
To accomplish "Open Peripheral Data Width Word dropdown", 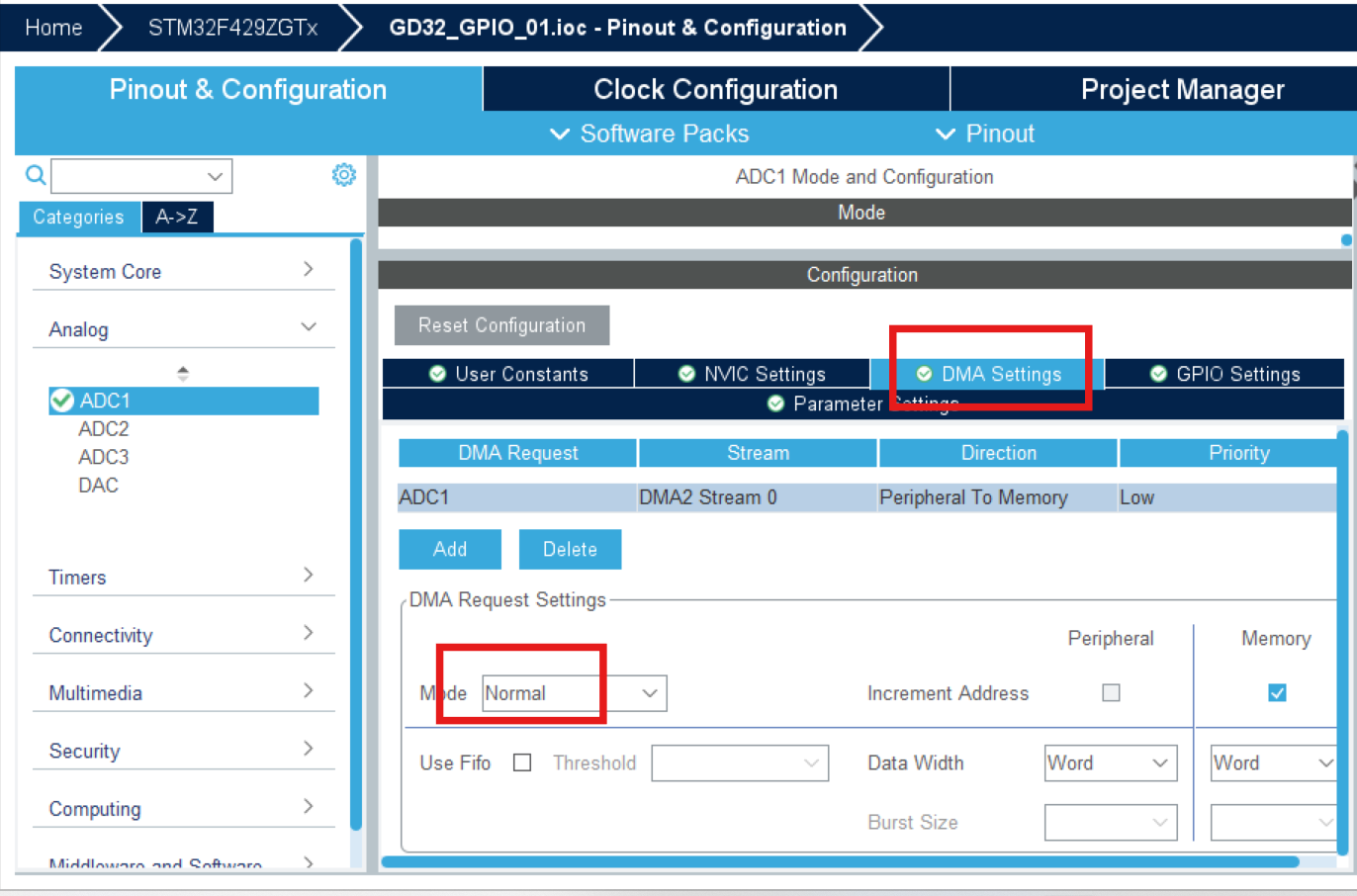I will [1111, 763].
